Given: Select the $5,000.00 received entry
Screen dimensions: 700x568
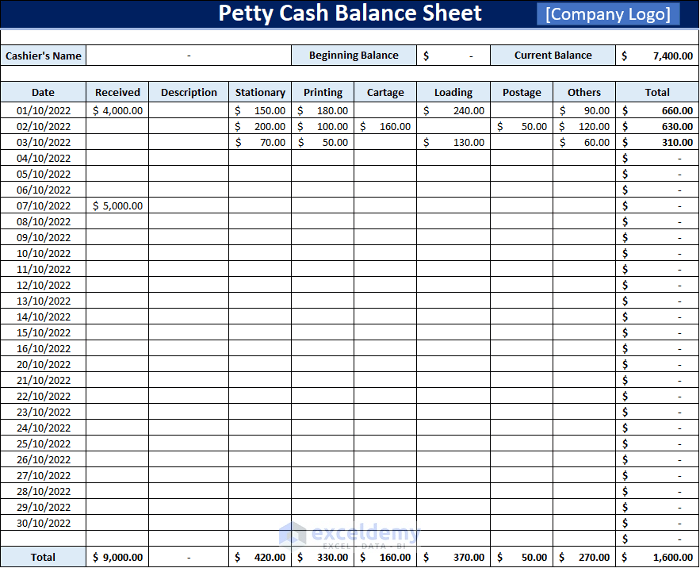Looking at the screenshot, I should click(x=117, y=206).
